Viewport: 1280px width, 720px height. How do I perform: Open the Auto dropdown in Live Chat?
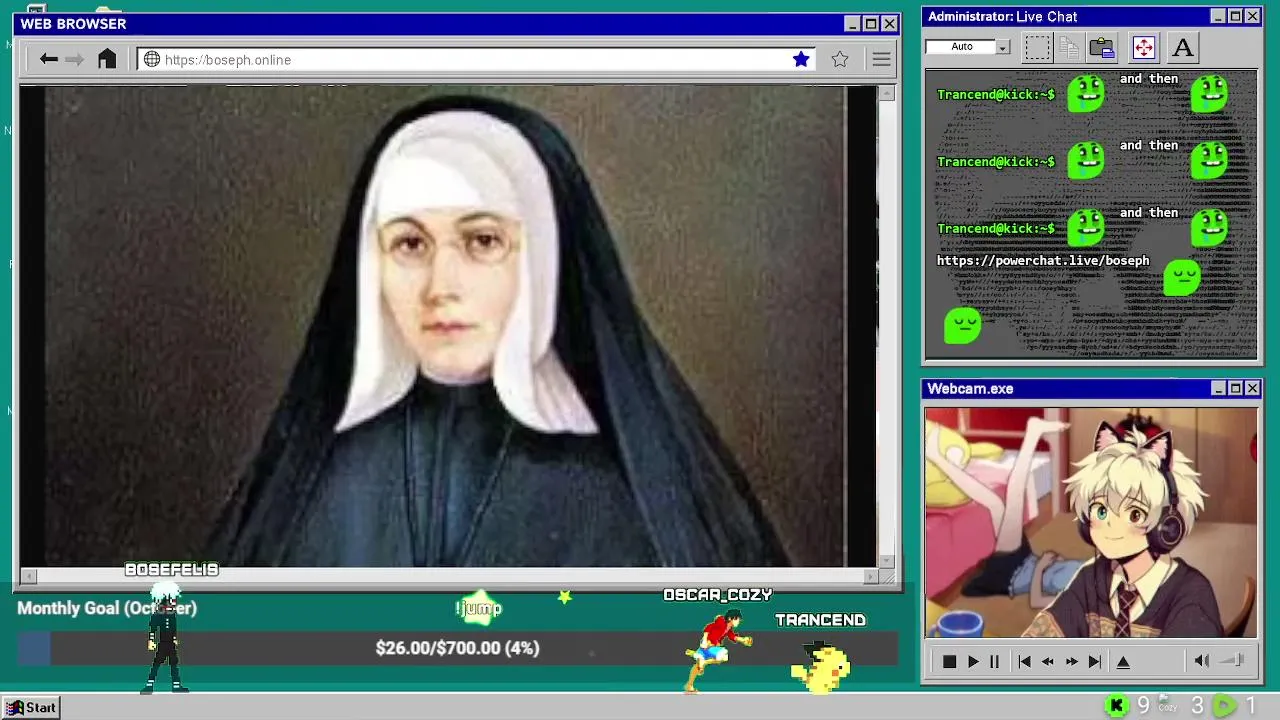click(1002, 47)
